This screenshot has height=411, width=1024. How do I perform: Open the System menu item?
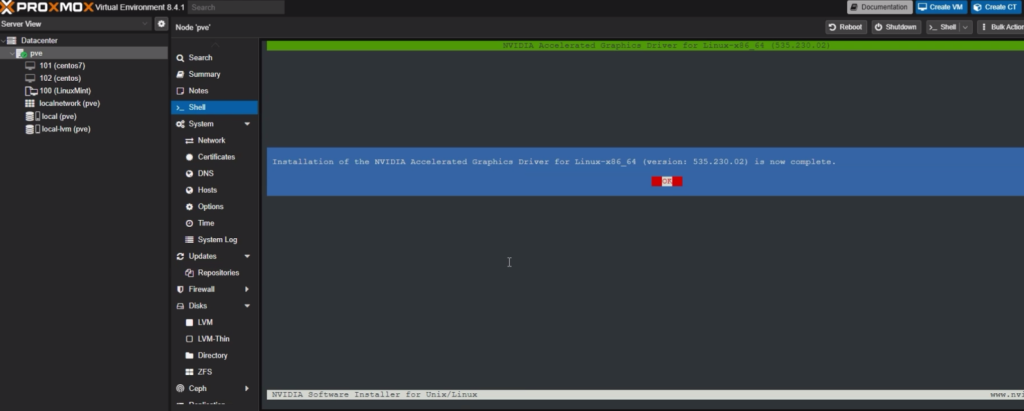pos(200,124)
